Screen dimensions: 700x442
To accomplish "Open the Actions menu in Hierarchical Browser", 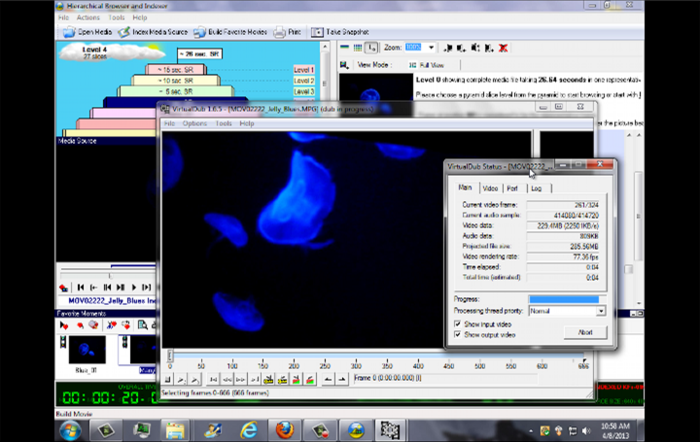I will (87, 18).
